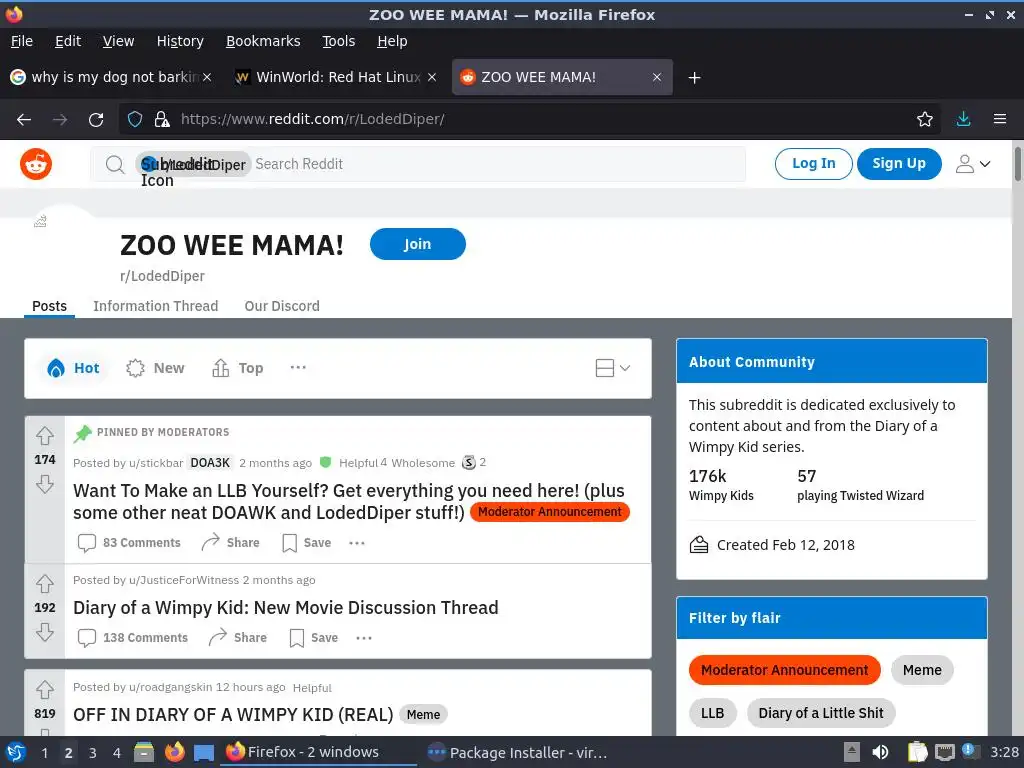This screenshot has width=1024, height=768.
Task: Bookmark this page with the star icon
Action: point(924,119)
